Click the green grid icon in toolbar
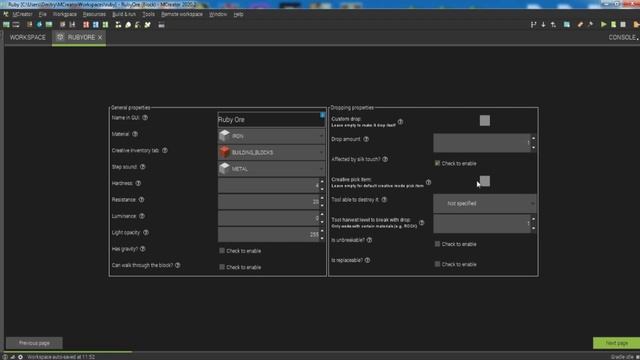The image size is (640, 360). (105, 24)
